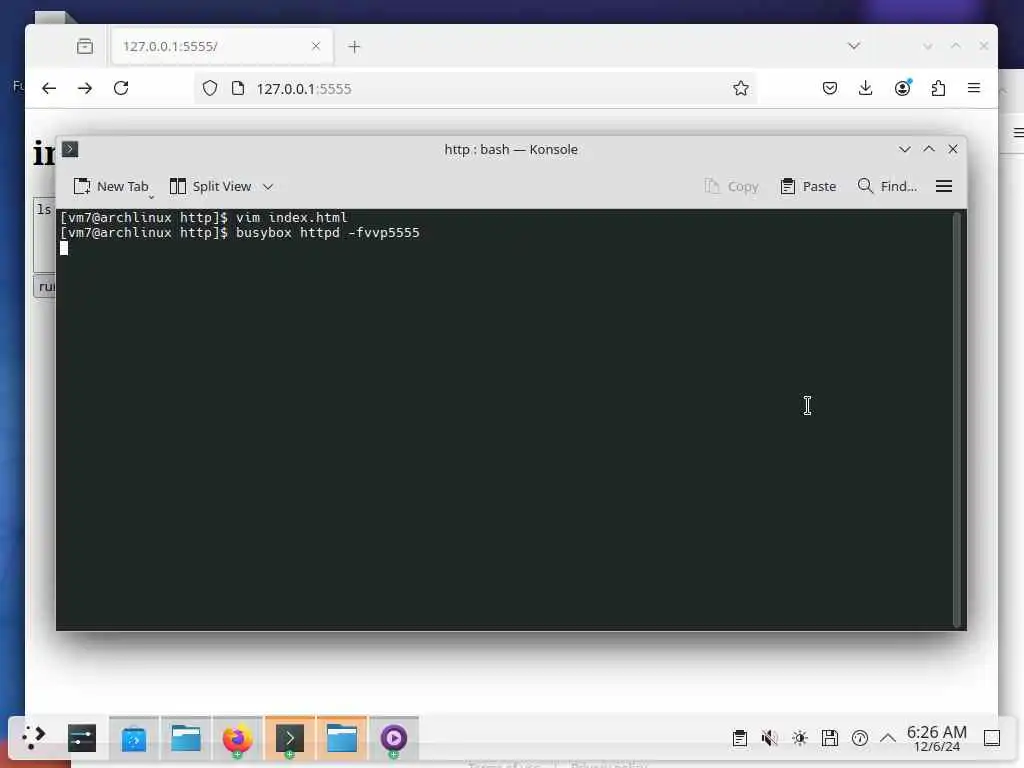Click Paste in Konsole toolbar
Image resolution: width=1024 pixels, height=768 pixels.
pyautogui.click(x=808, y=187)
